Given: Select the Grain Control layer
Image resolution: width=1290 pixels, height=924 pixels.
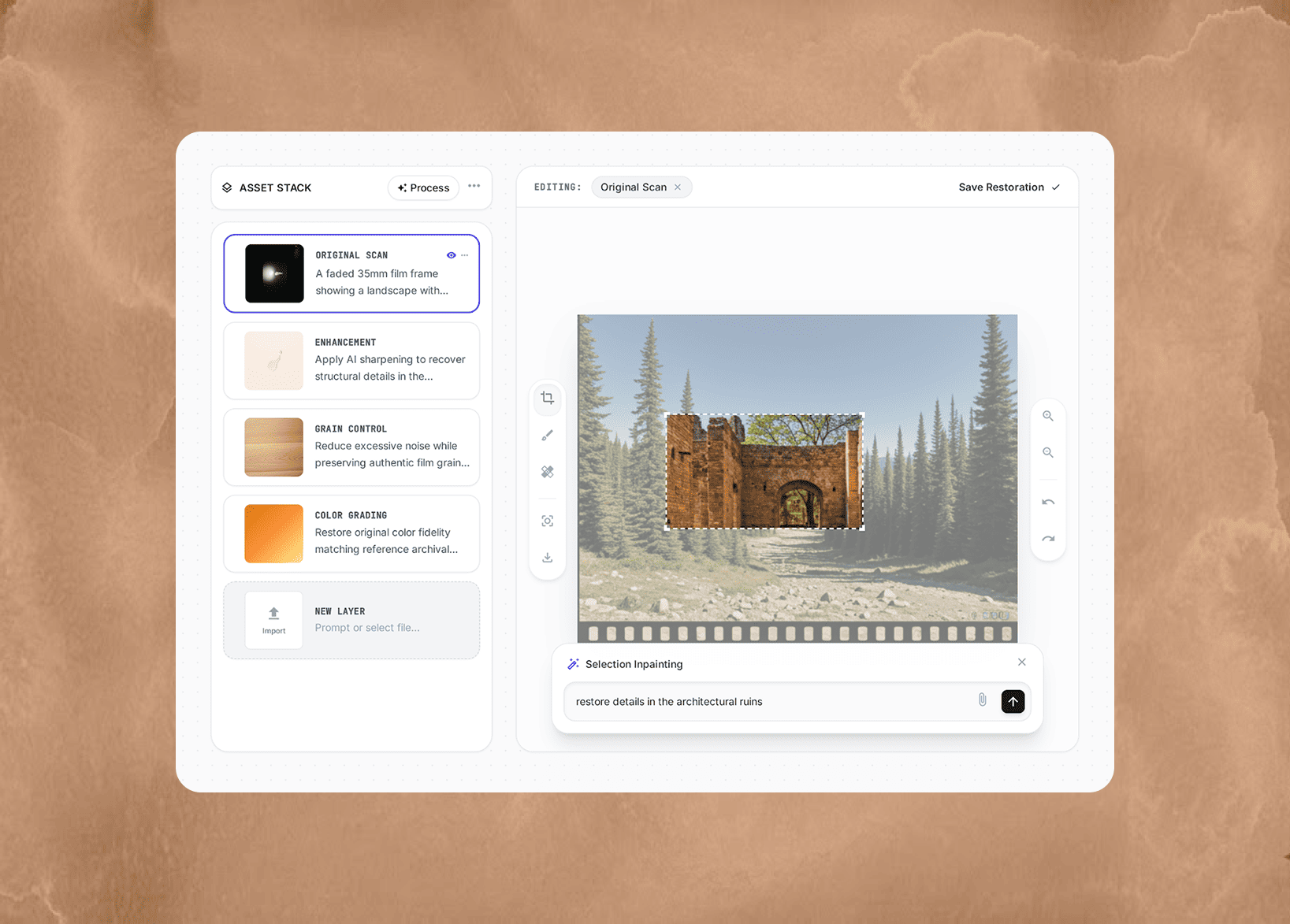Looking at the screenshot, I should [351, 447].
